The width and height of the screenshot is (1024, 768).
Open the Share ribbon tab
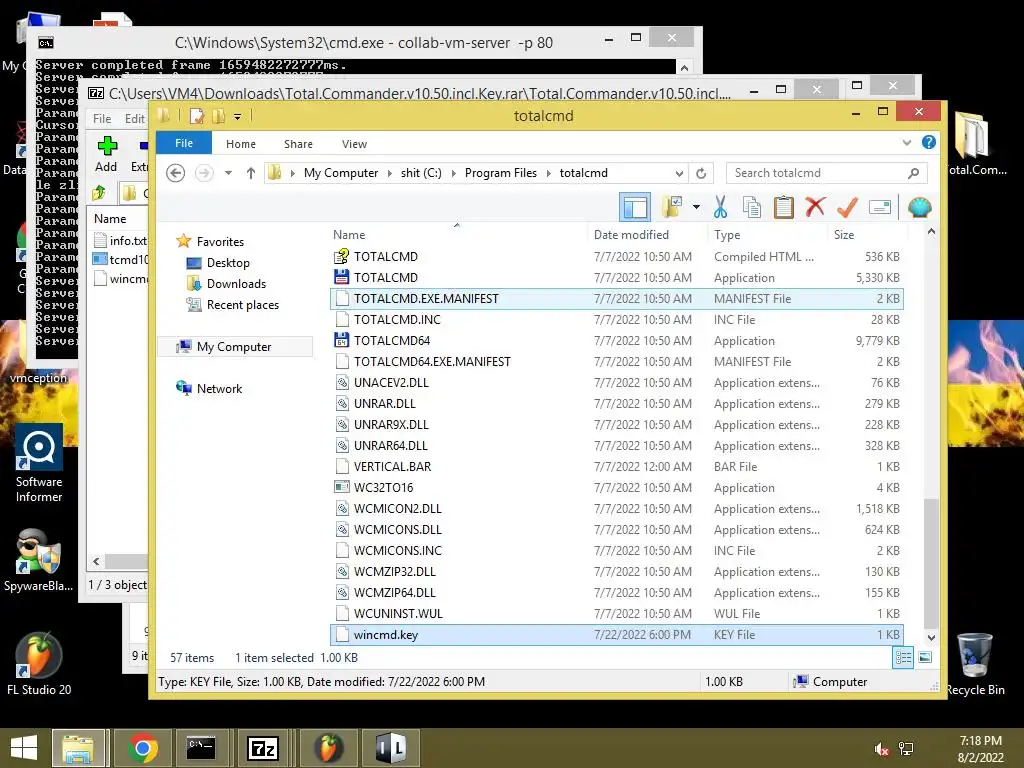click(x=298, y=144)
